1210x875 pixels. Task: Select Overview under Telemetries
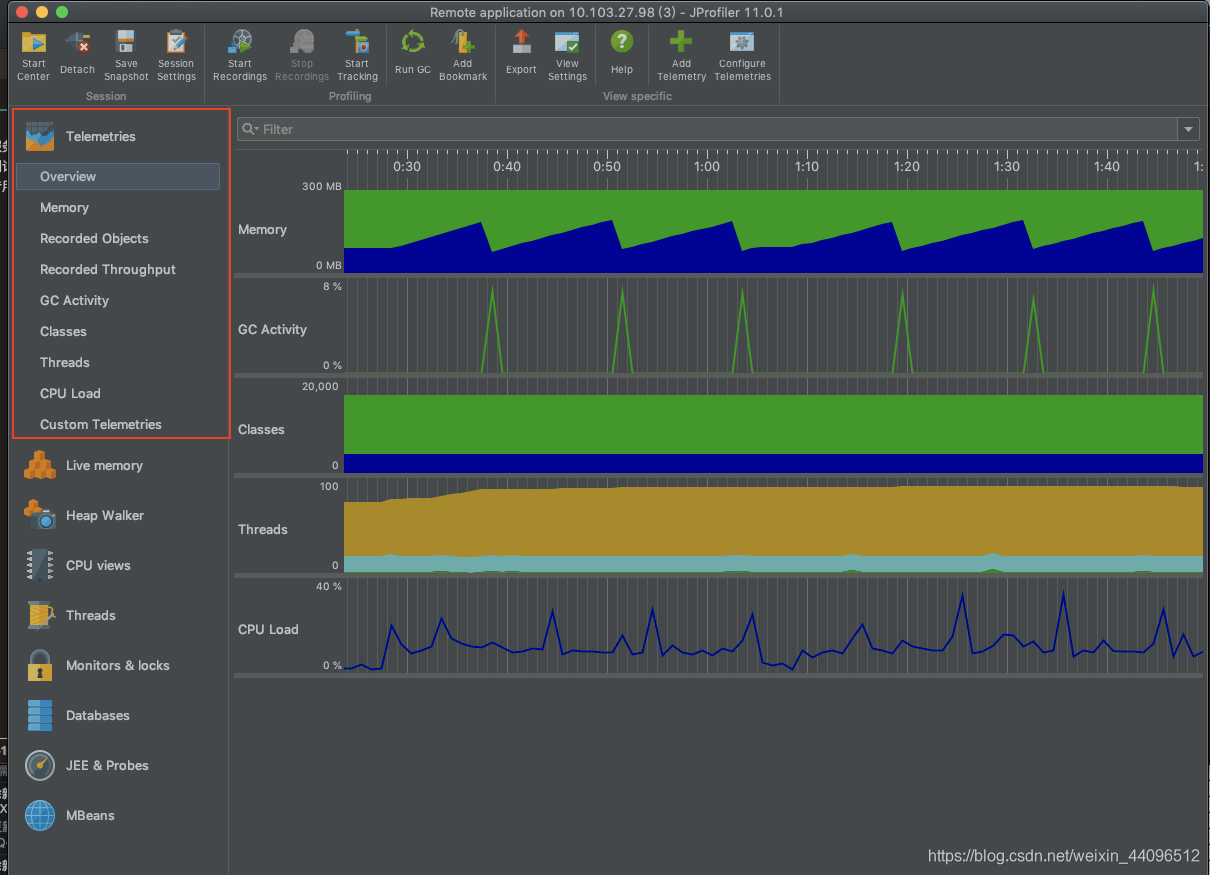click(x=118, y=176)
